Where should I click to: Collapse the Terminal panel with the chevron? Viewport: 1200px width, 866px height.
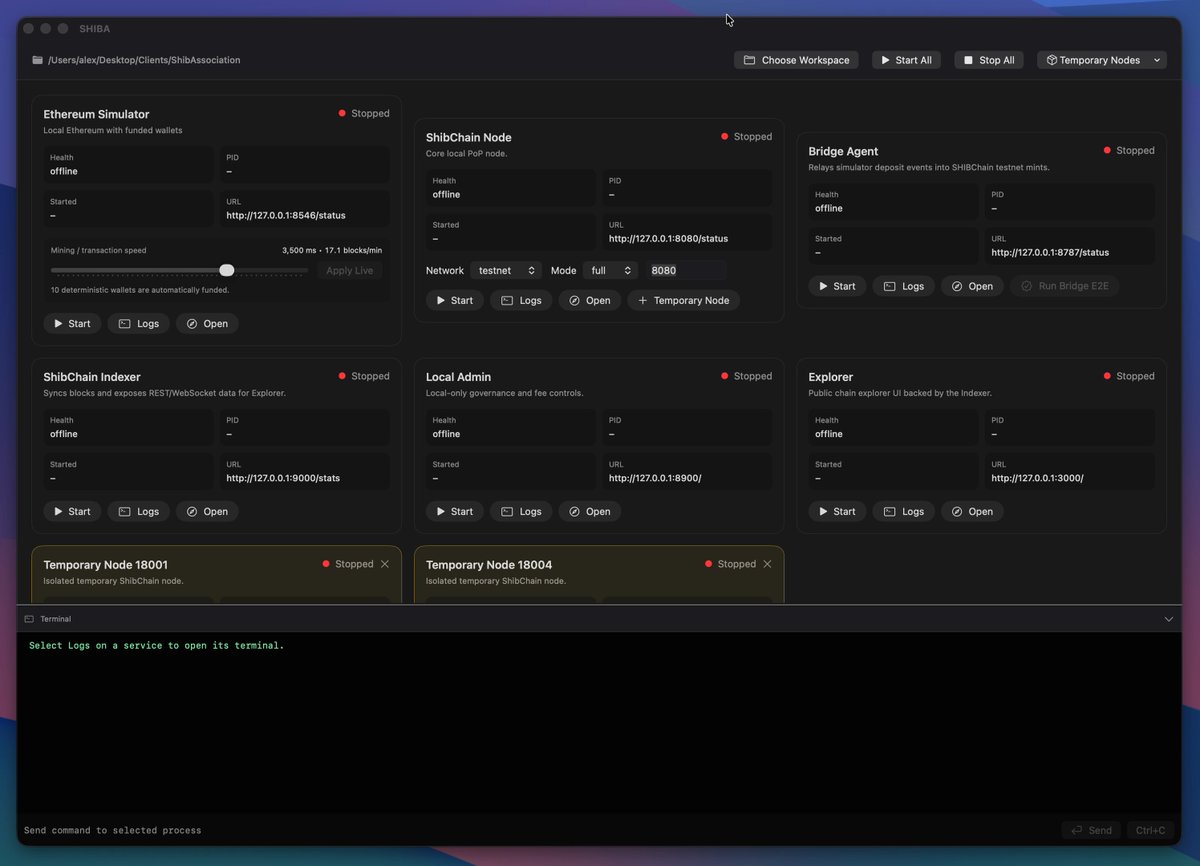point(1169,619)
